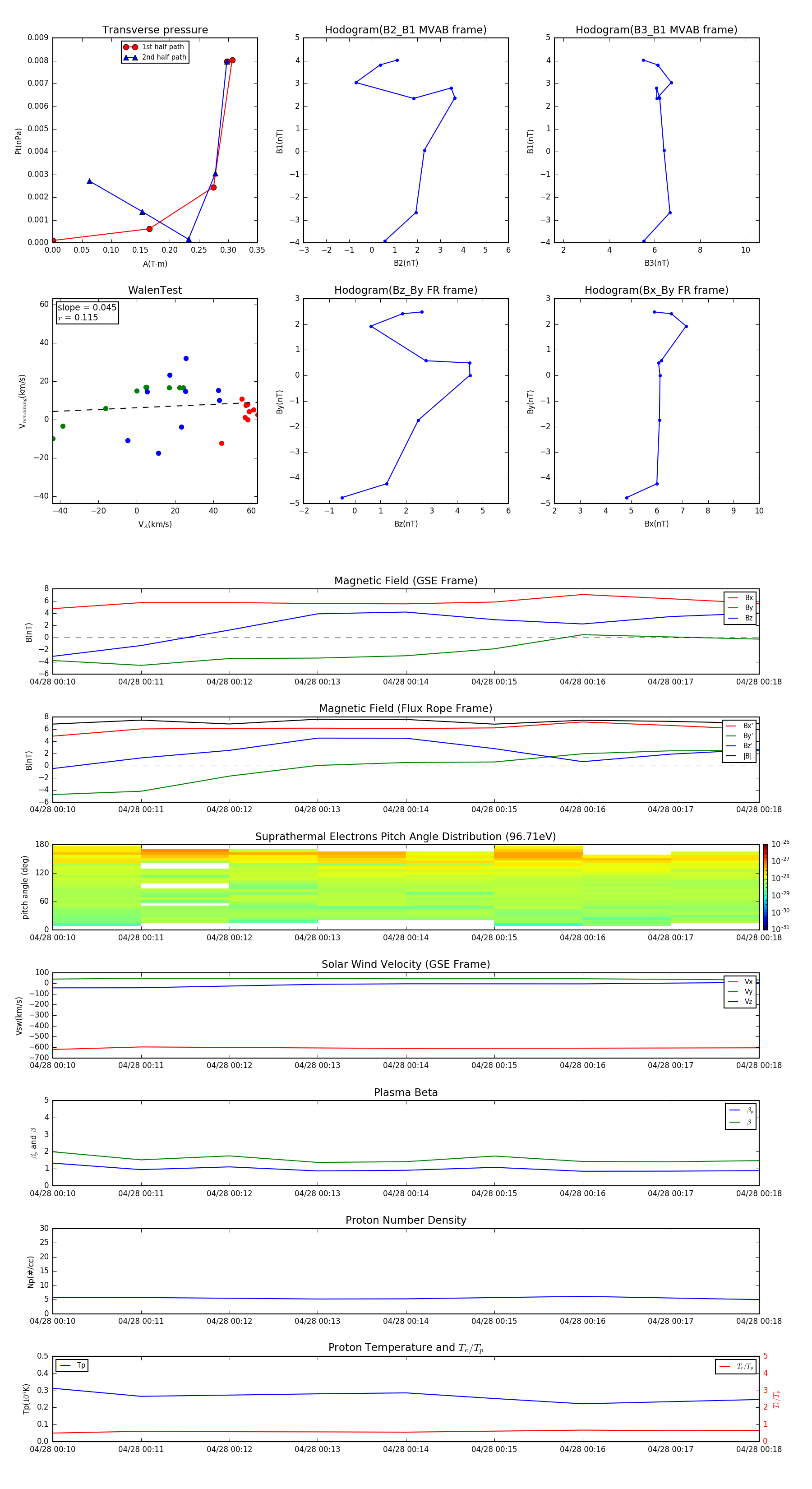812x1489 pixels.
Task: Click the highest red point in Transverse pressure plot
Action: tap(232, 60)
